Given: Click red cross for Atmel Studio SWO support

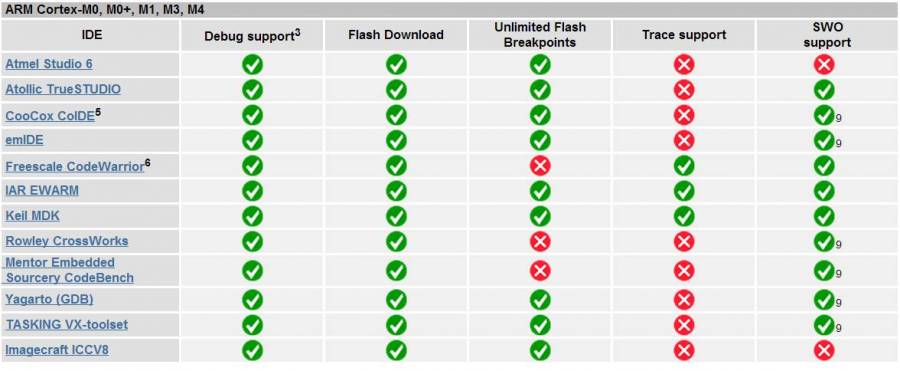Looking at the screenshot, I should [x=824, y=65].
